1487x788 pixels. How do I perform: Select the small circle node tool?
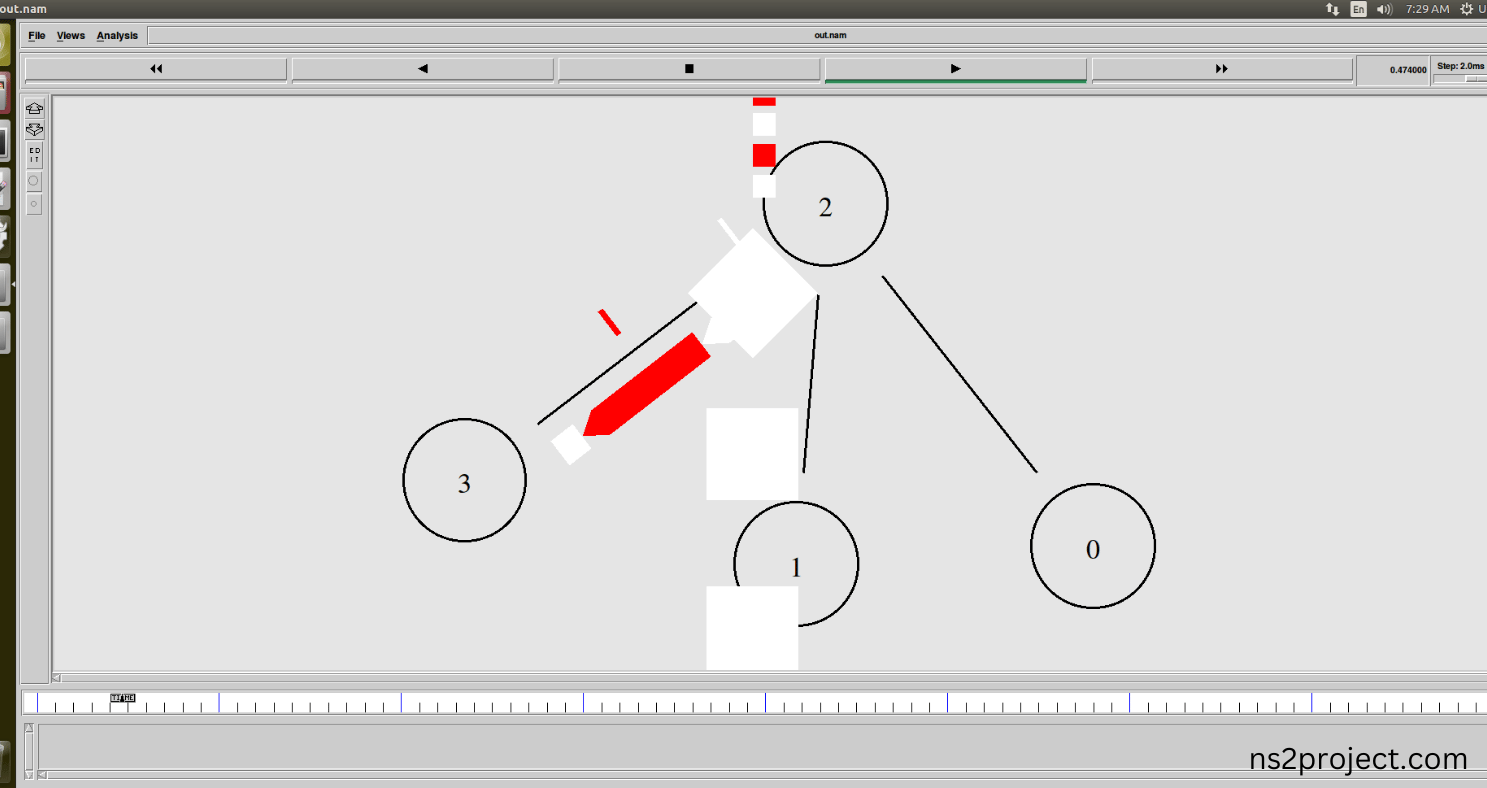[x=34, y=204]
